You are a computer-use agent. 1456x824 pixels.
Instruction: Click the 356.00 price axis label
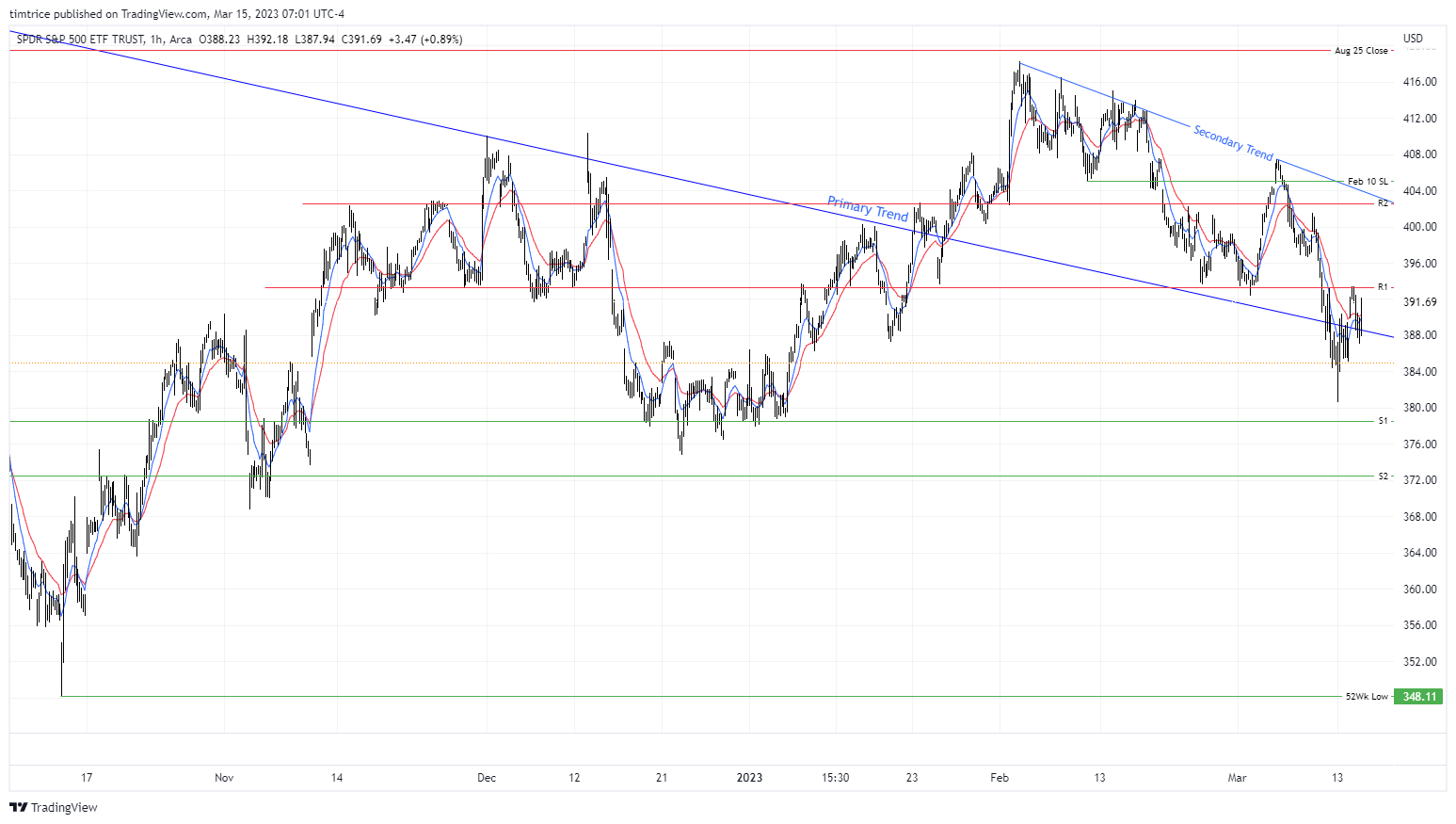pos(1419,625)
